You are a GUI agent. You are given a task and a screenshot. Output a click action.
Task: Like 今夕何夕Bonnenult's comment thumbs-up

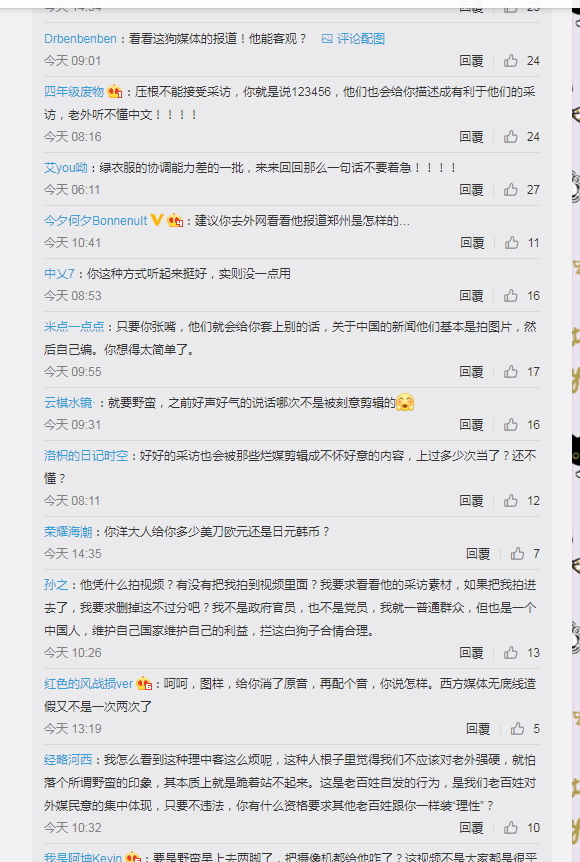click(512, 242)
